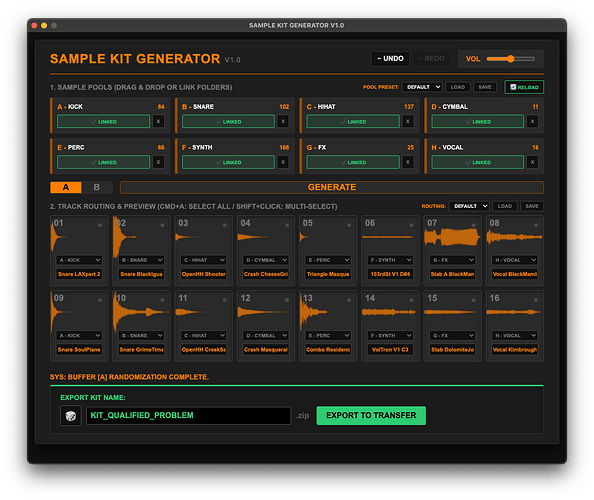Open the ROUTING preset dropdown
Viewport: 594px width, 500px height.
(469, 206)
